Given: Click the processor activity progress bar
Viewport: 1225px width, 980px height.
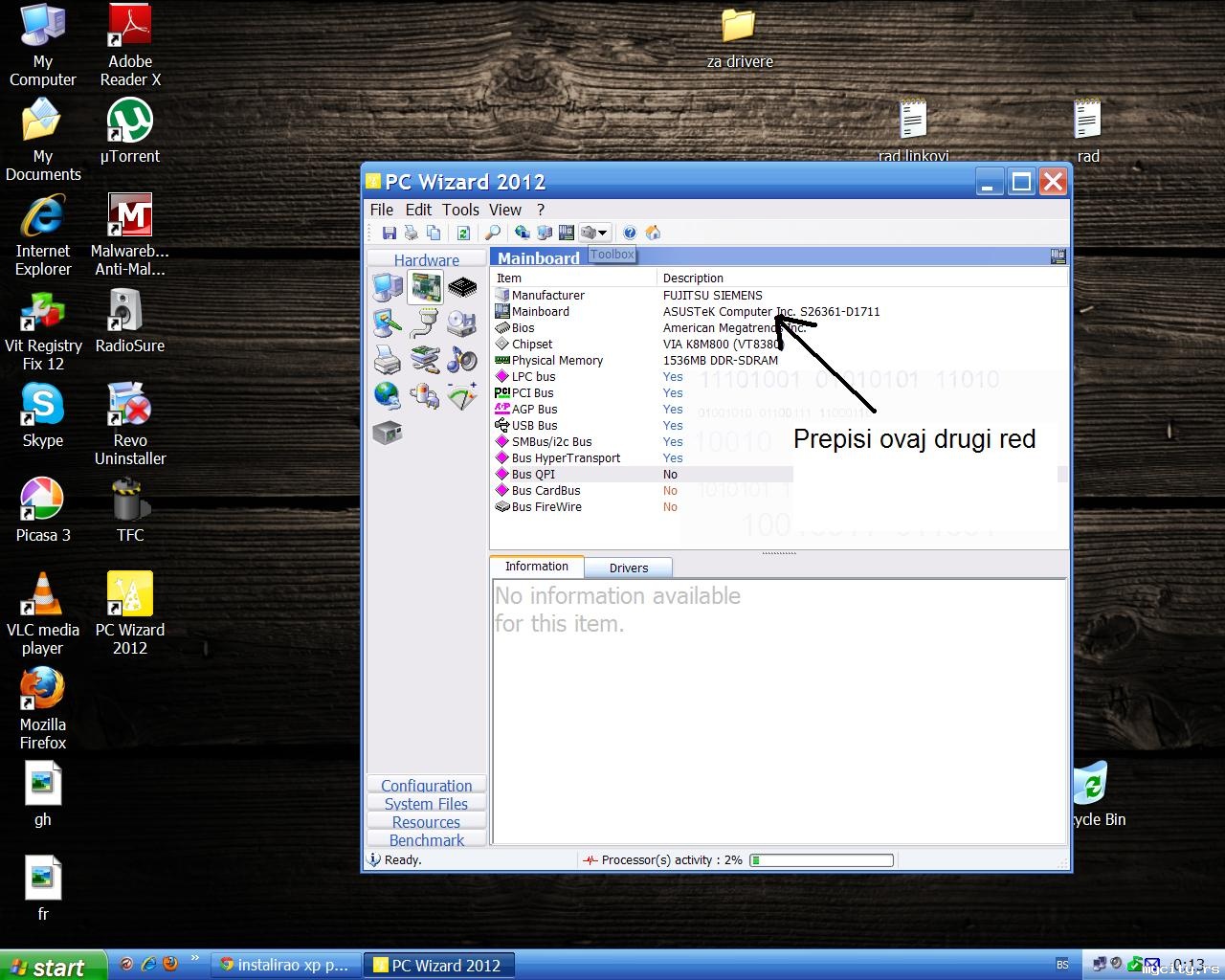Looking at the screenshot, I should [x=822, y=860].
